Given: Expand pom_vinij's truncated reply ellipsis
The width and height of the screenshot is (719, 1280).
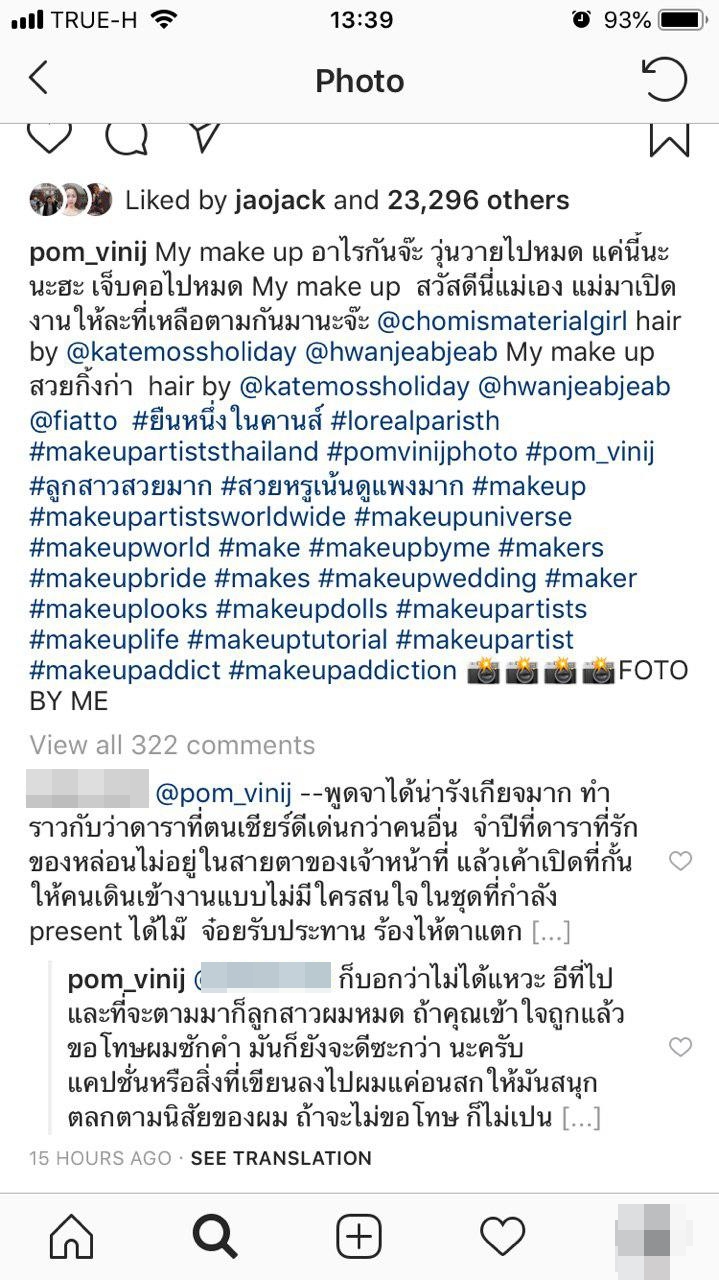Looking at the screenshot, I should click(581, 1117).
